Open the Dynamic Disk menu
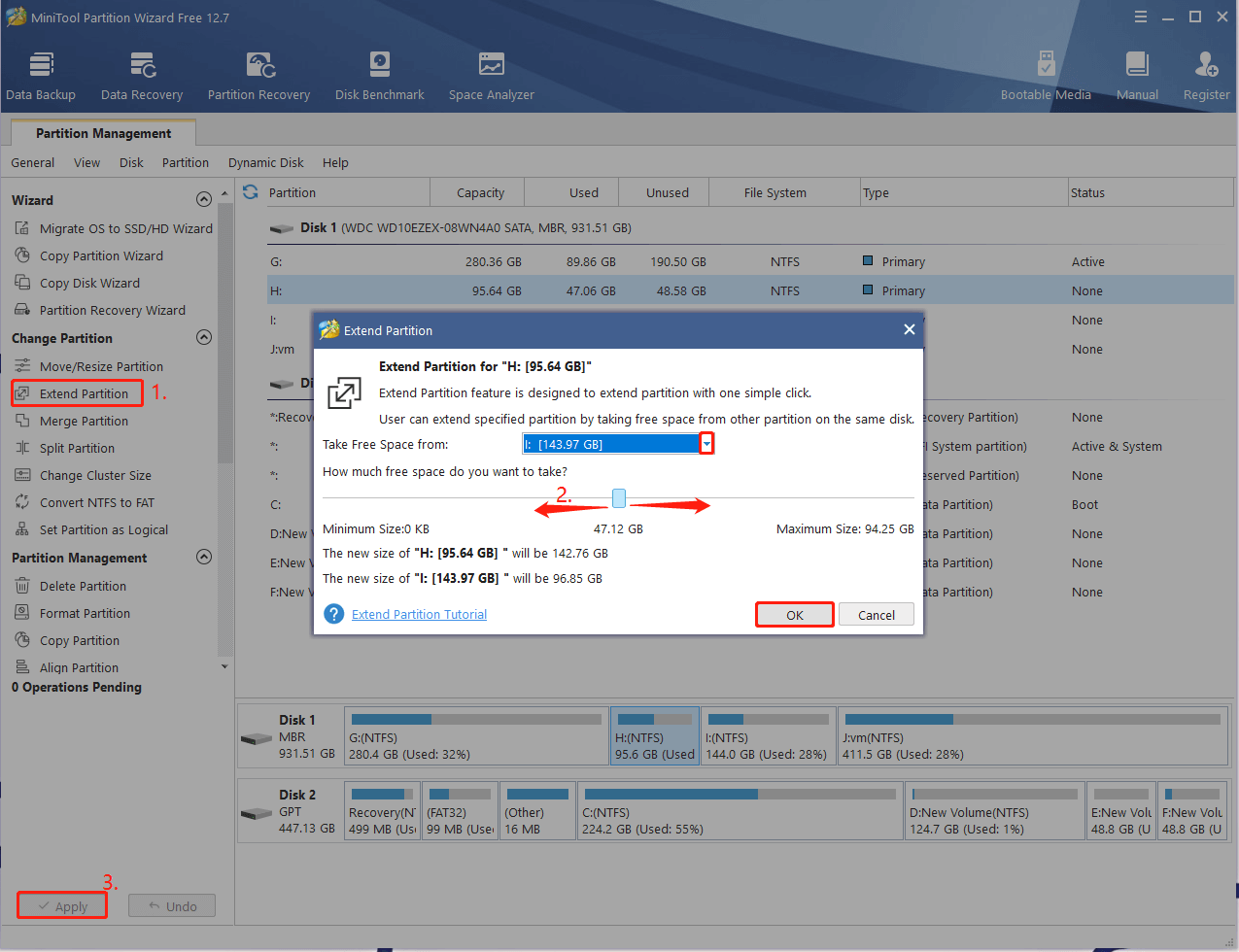Viewport: 1239px width, 952px height. pyautogui.click(x=266, y=162)
